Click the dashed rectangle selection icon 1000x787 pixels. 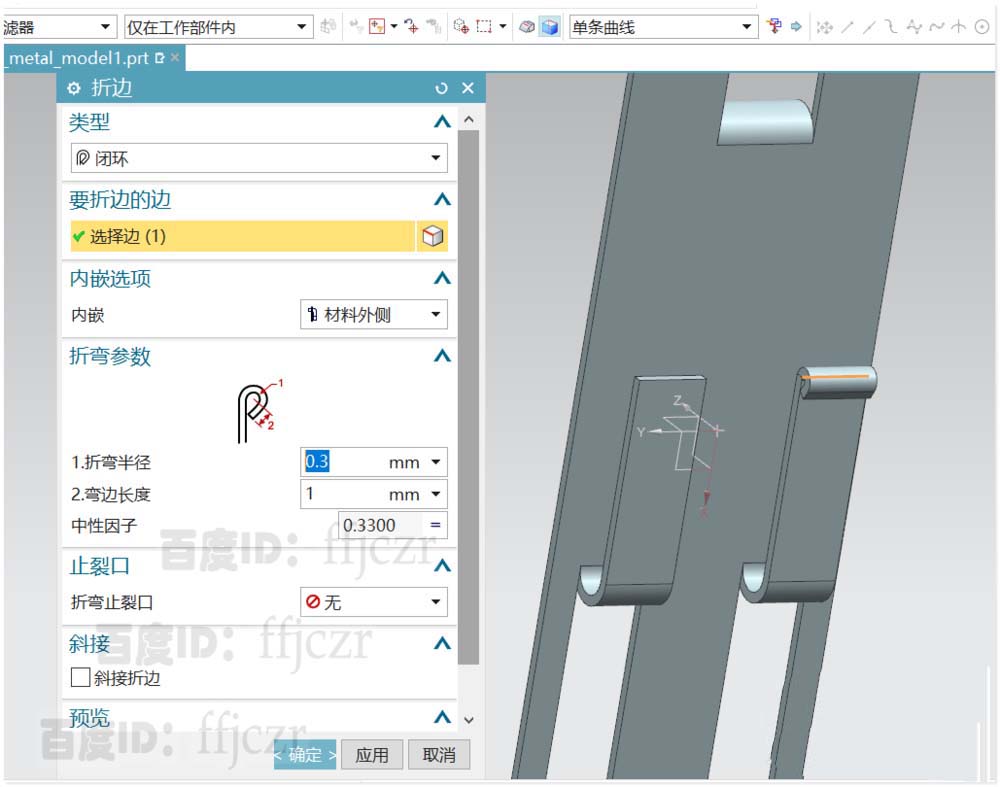coord(484,27)
